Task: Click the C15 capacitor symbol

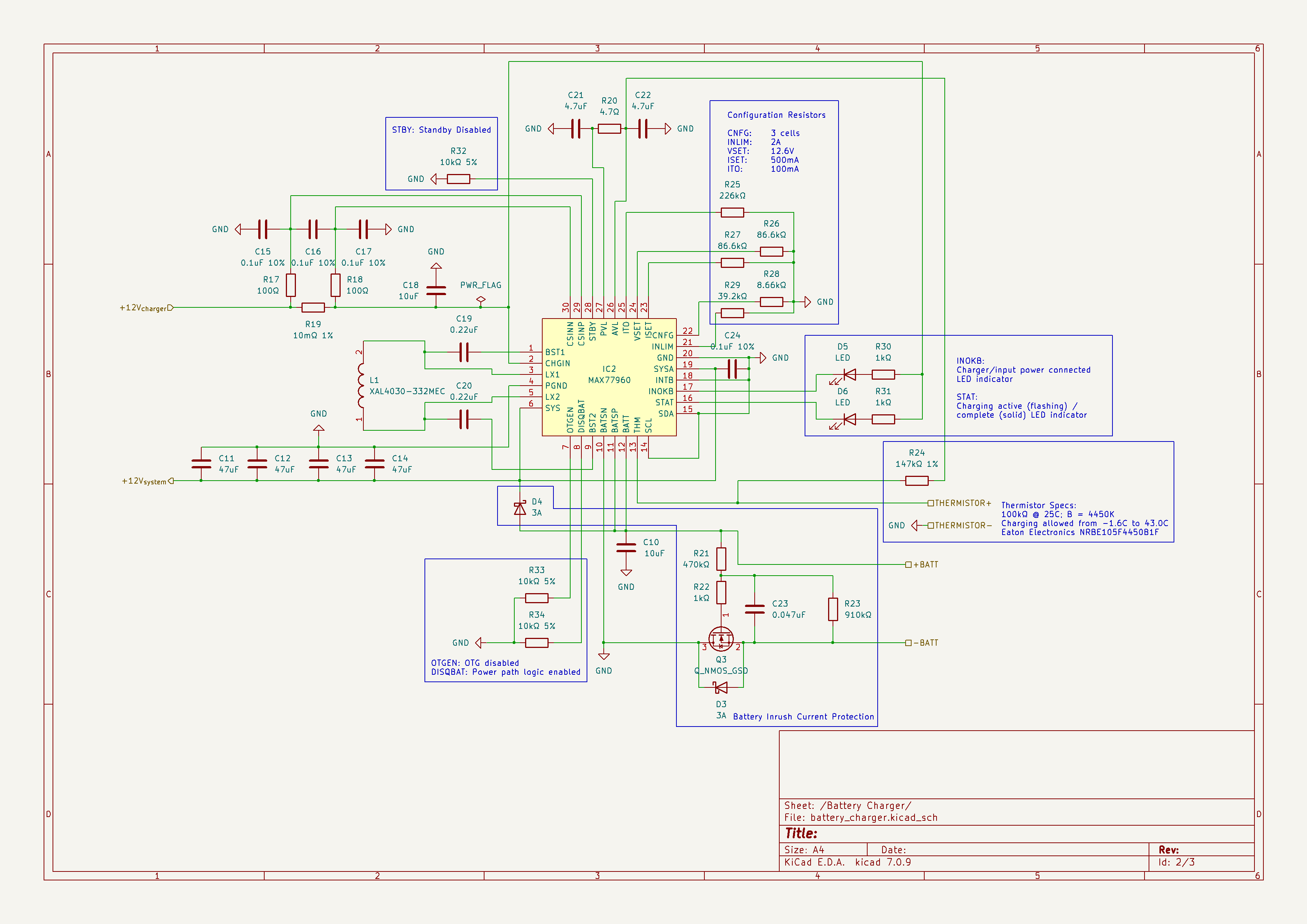Action: [262, 229]
